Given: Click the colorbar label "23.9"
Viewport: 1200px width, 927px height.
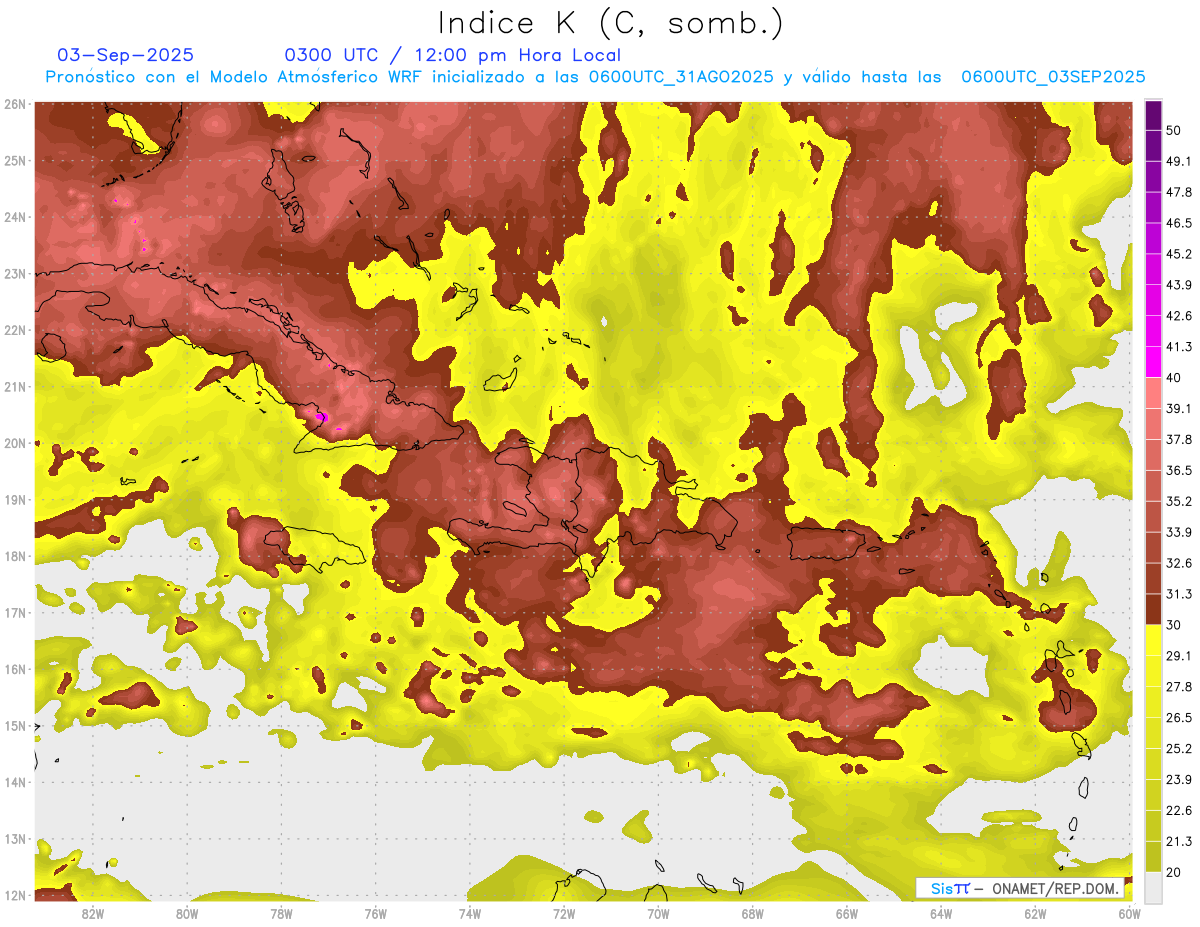Looking at the screenshot, I should click(1179, 779).
